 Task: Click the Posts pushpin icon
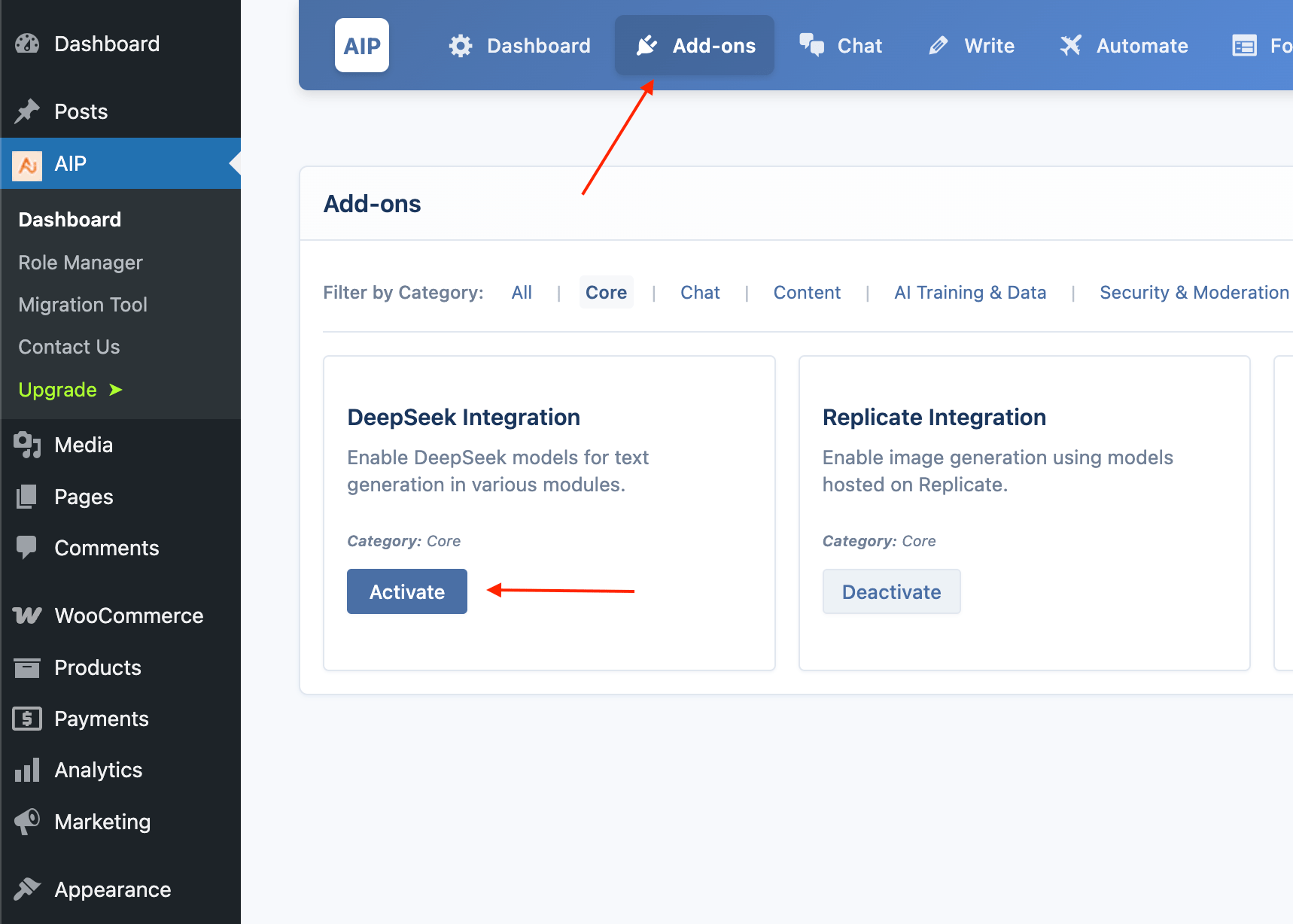pos(27,111)
